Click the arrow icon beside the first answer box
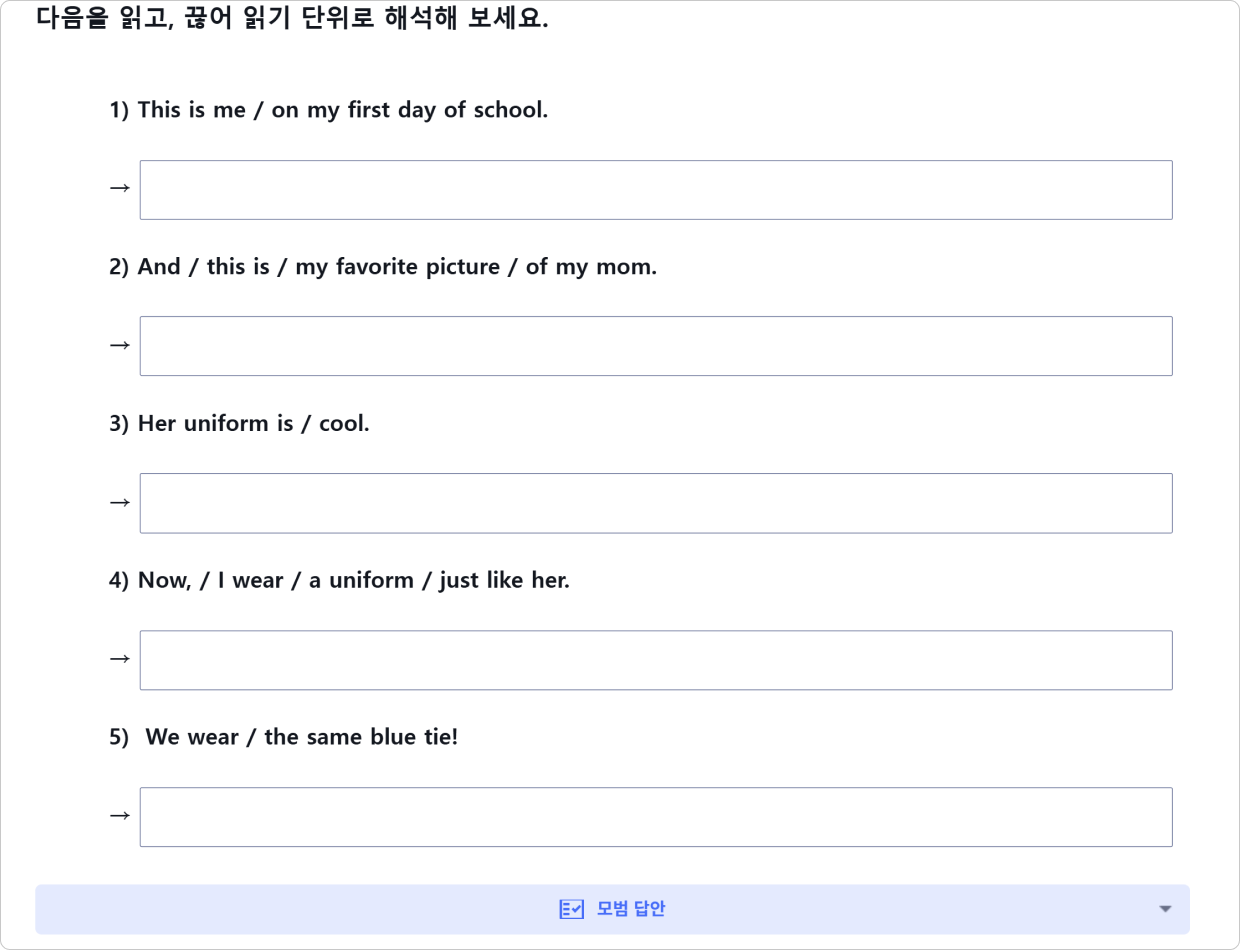The width and height of the screenshot is (1240, 950). 119,188
